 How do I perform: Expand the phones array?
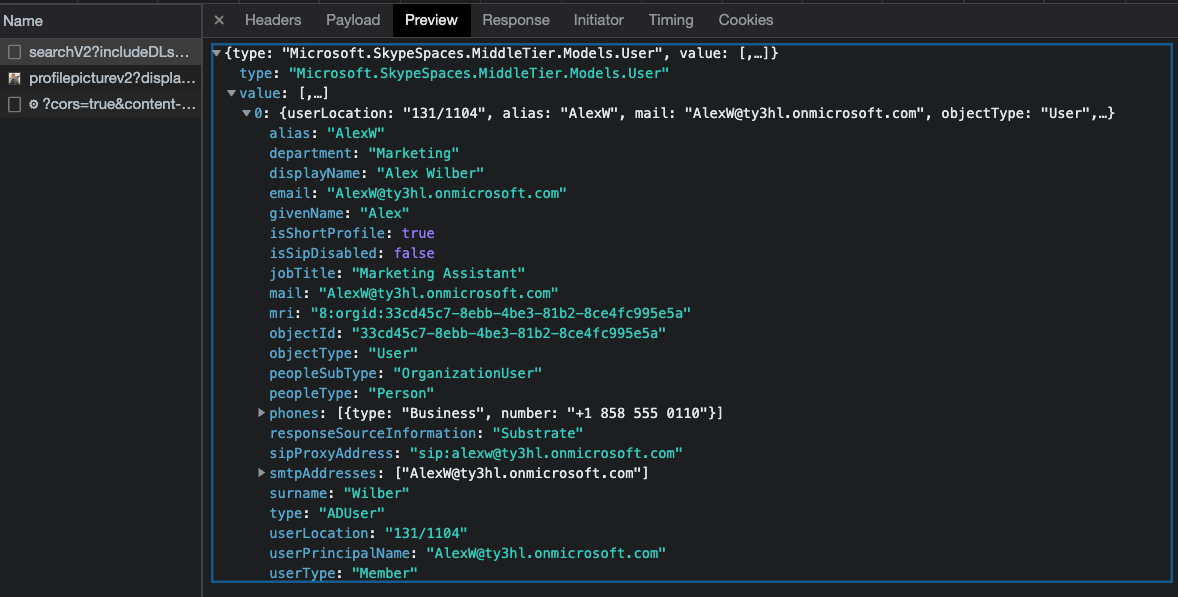[261, 413]
